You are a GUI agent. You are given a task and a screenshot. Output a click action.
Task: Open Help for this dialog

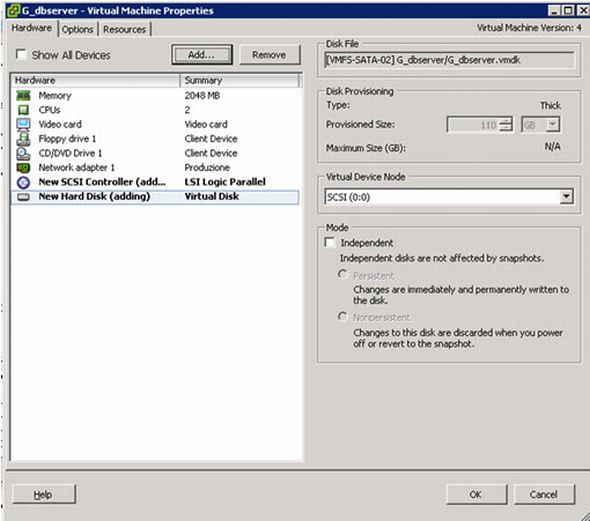pyautogui.click(x=44, y=494)
